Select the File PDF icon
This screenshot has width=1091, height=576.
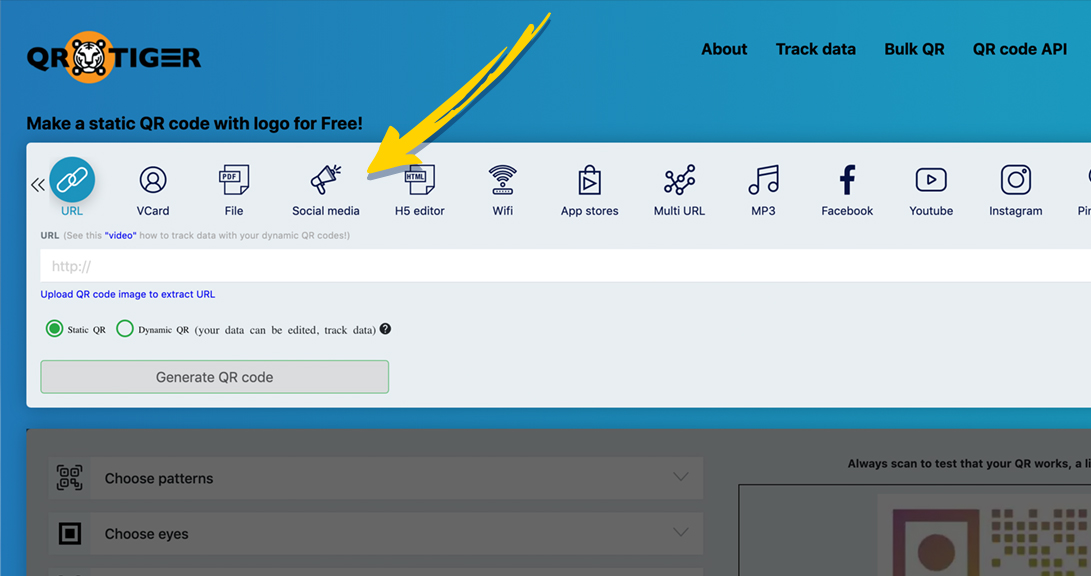(234, 181)
